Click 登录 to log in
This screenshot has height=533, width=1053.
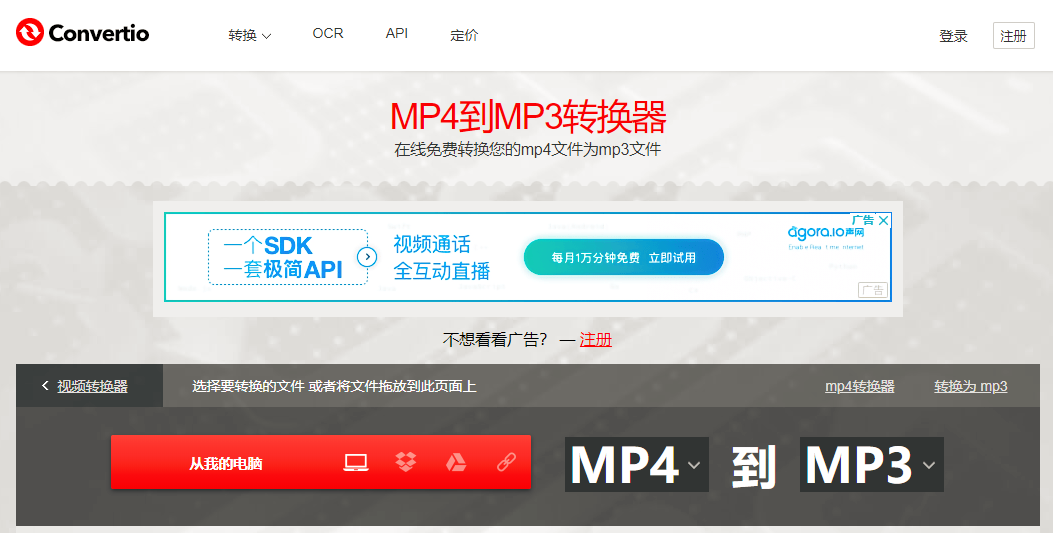point(953,36)
